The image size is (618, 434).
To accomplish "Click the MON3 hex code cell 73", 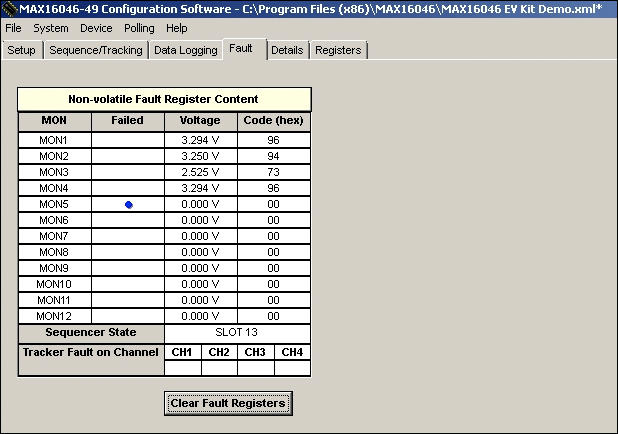I will (273, 172).
